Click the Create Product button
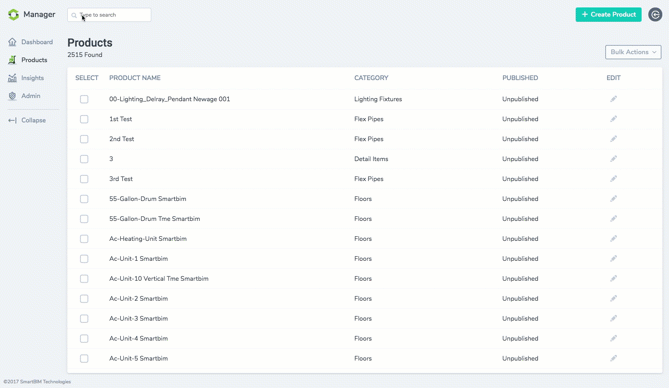Screen dimensions: 669x388 click(608, 15)
